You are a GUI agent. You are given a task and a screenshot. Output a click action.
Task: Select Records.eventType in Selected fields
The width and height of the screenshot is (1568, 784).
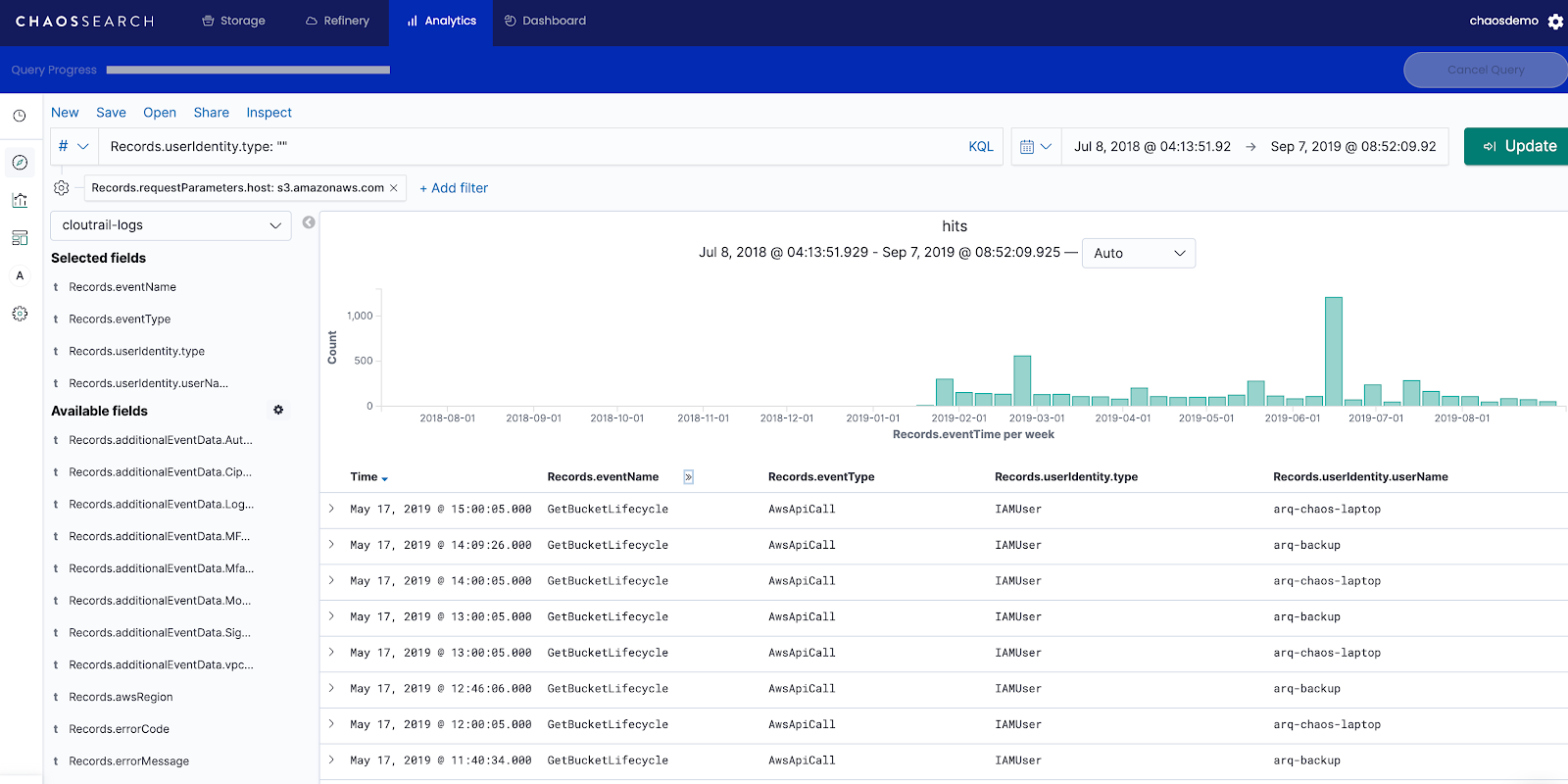[x=120, y=319]
